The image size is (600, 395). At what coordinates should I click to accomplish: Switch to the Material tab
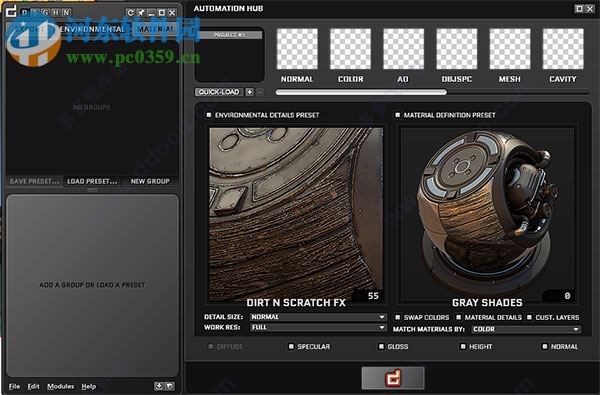pos(155,29)
